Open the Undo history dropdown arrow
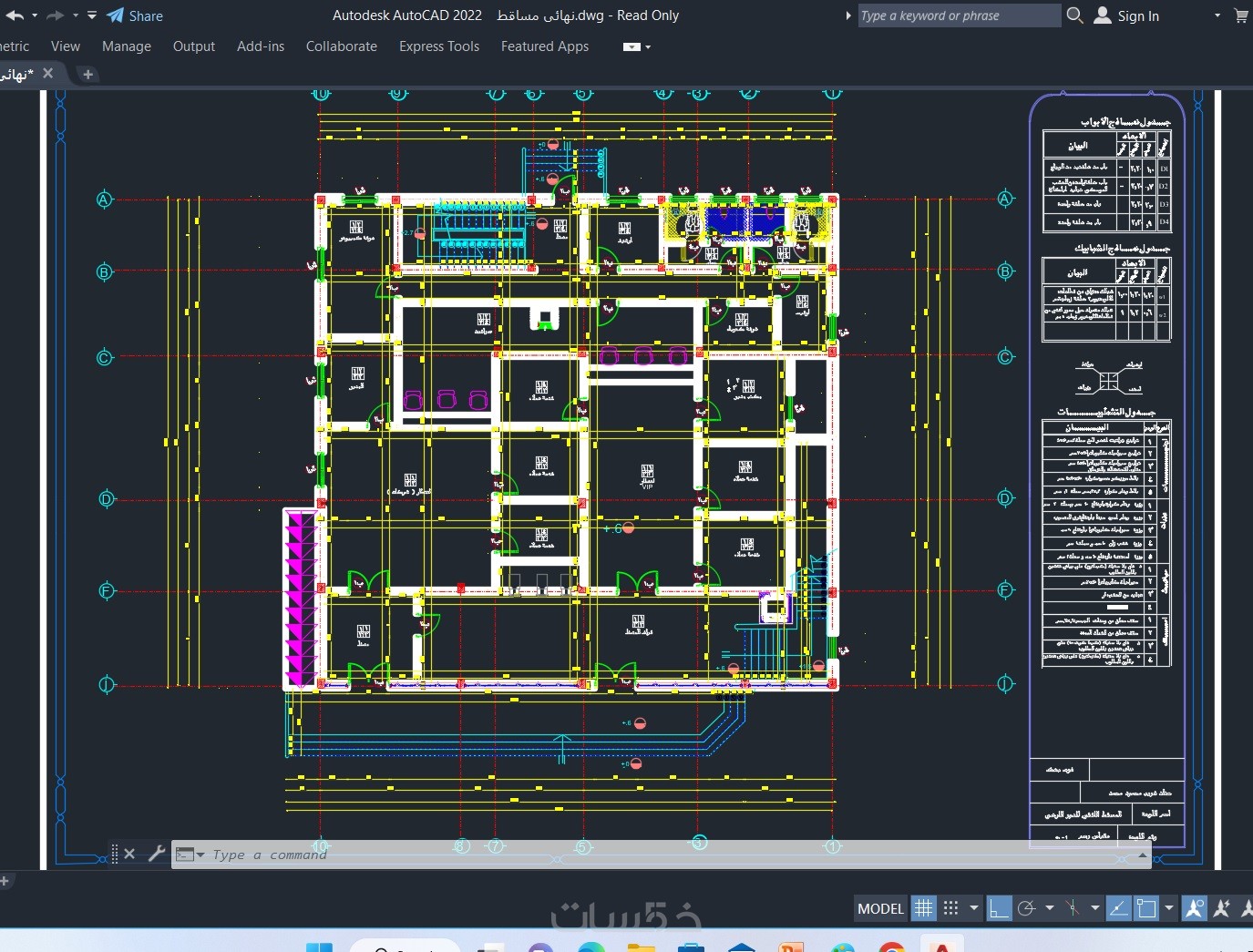 tap(35, 15)
